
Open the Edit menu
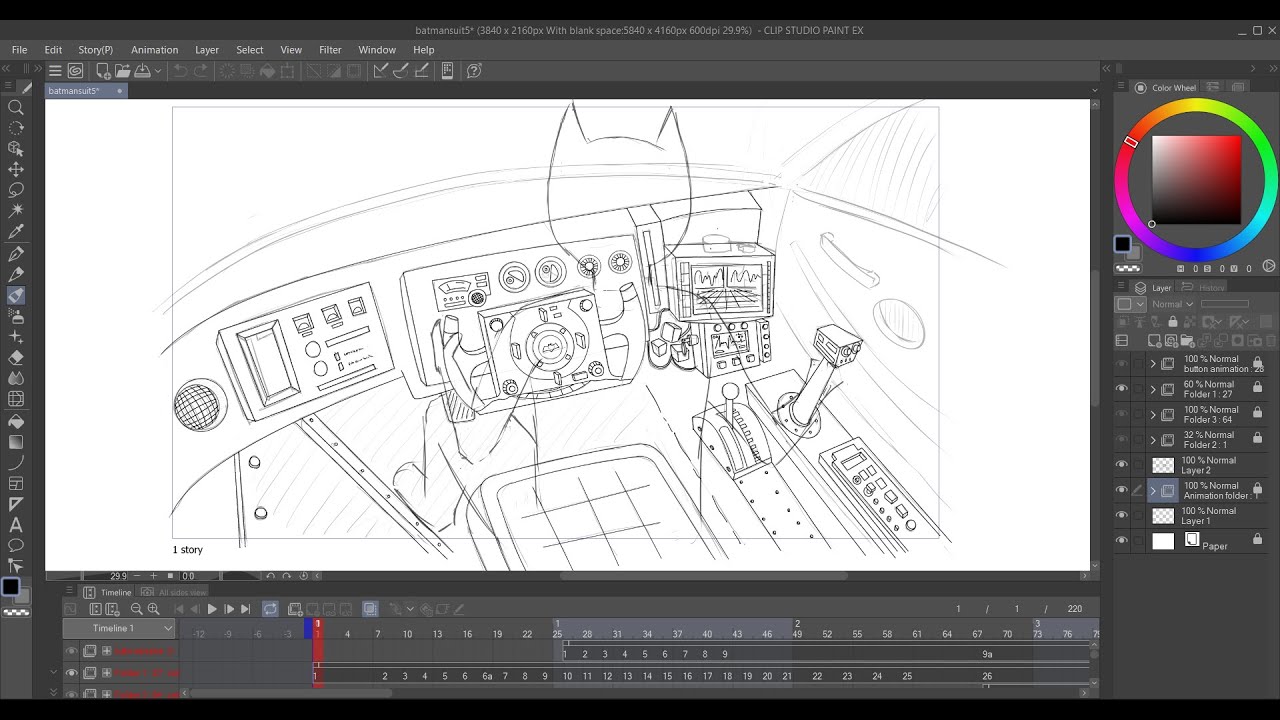click(53, 50)
